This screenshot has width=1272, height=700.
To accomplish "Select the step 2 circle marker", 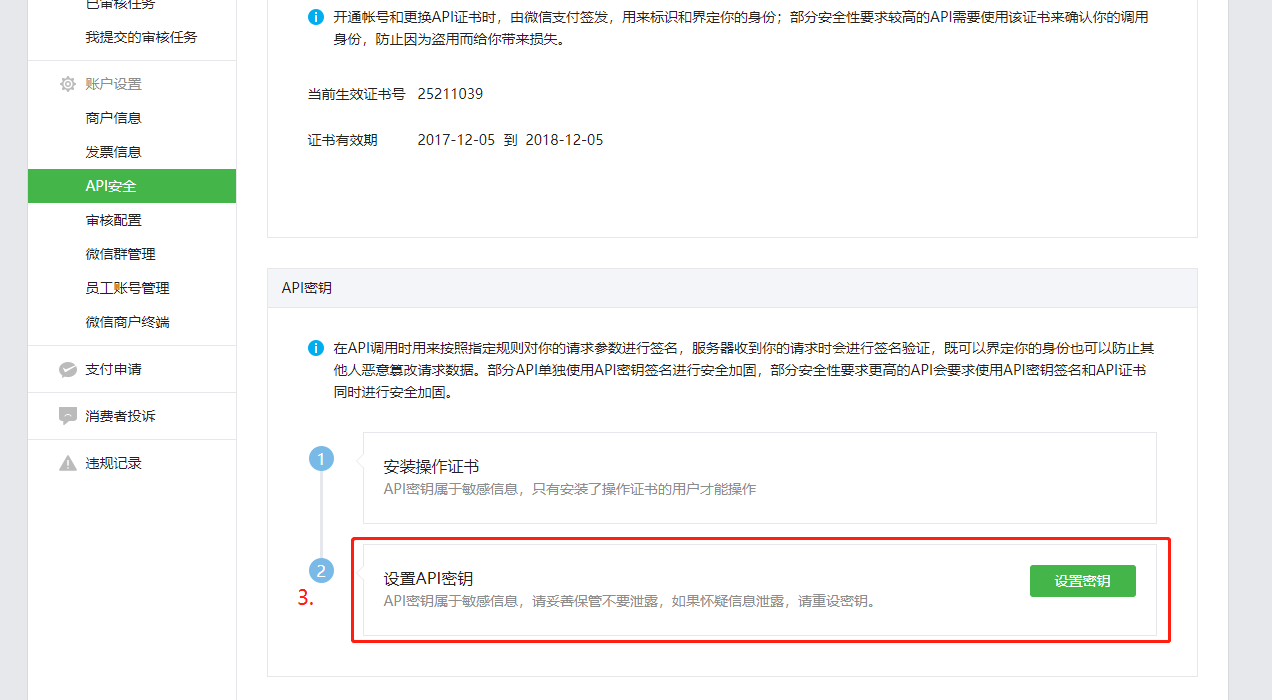I will [x=321, y=571].
